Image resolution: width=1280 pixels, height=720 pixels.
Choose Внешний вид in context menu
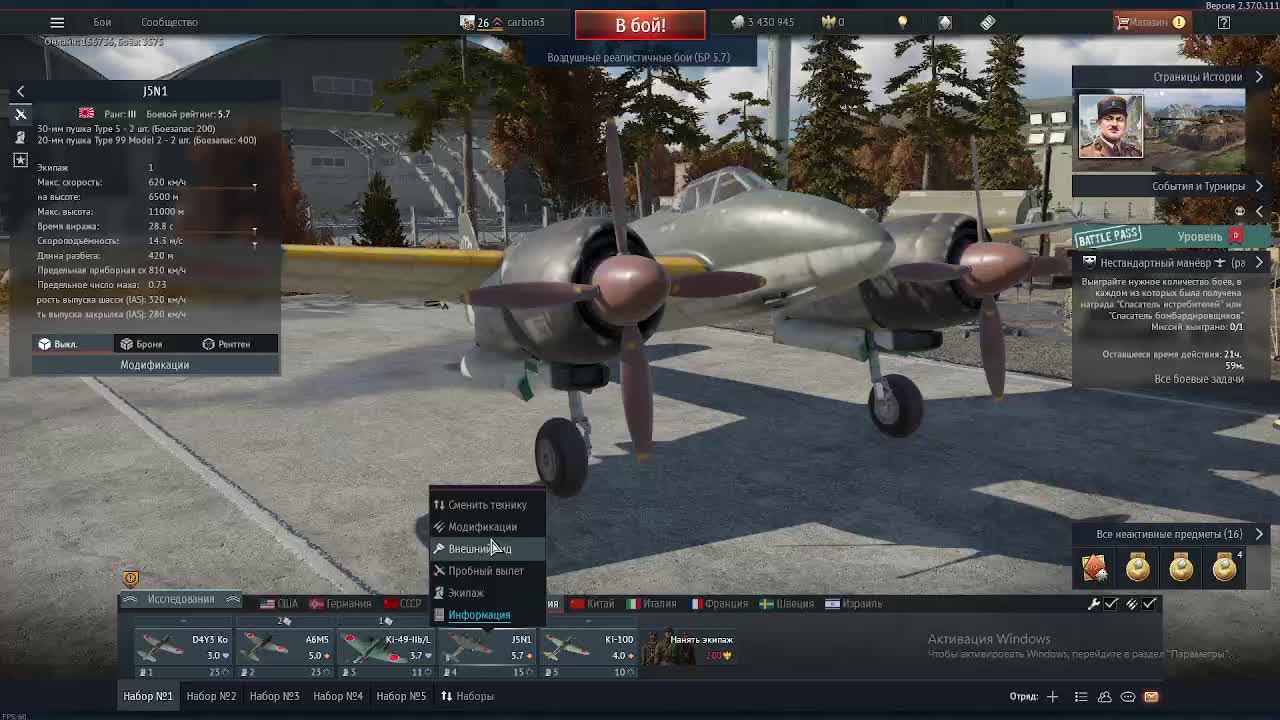click(x=488, y=549)
